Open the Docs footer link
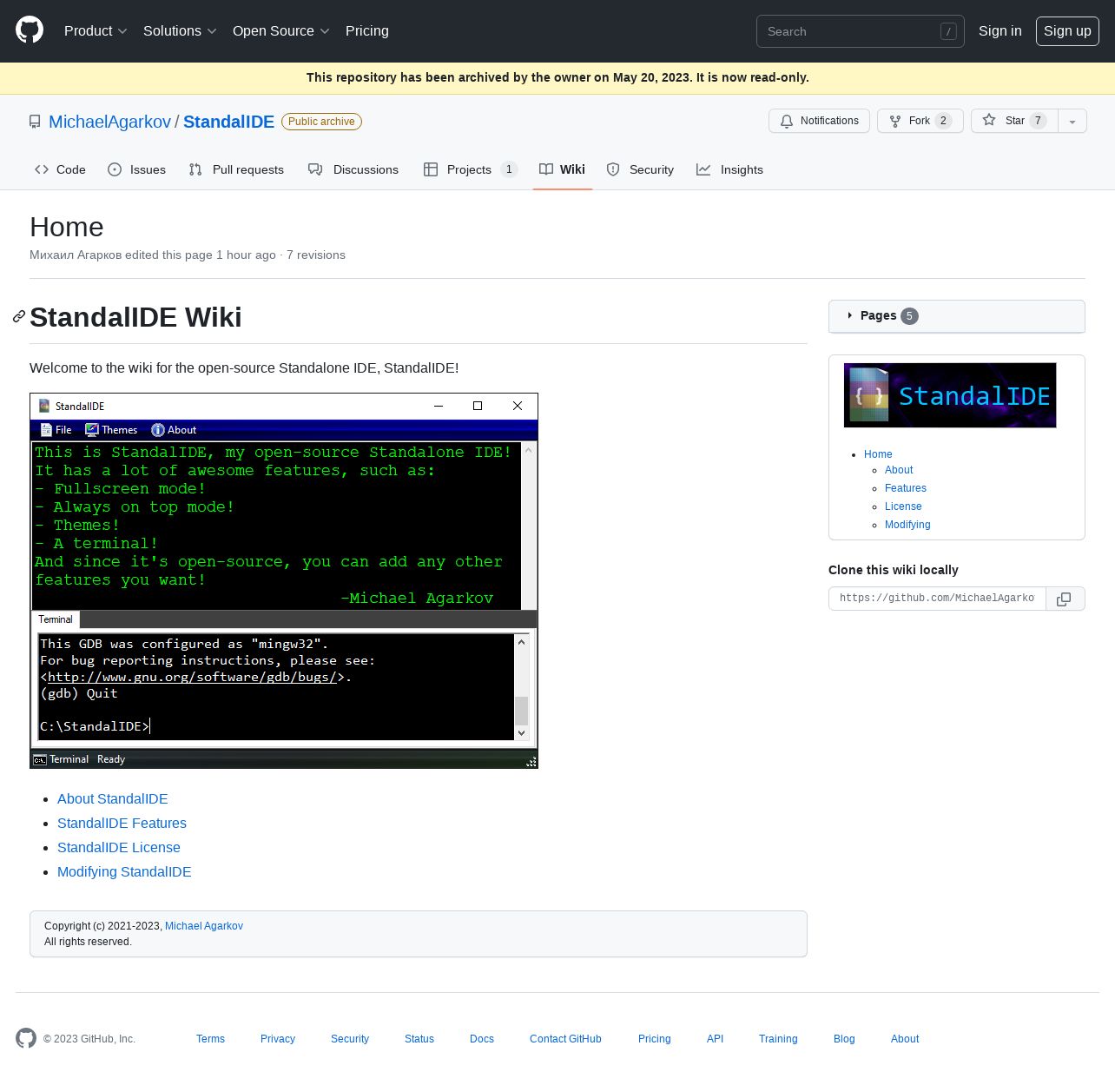This screenshot has height=1092, width=1115. [x=482, y=1039]
